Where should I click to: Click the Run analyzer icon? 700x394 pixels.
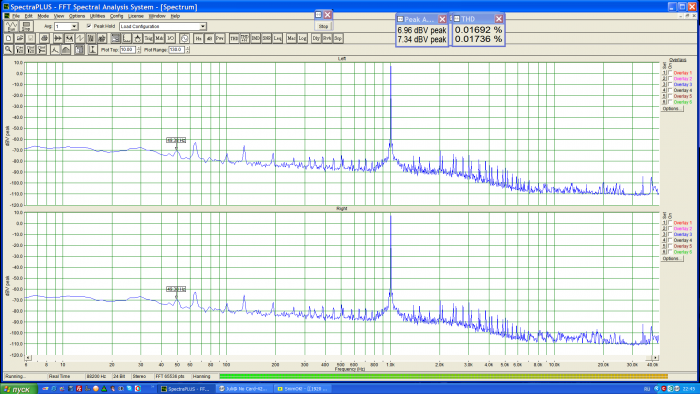[x=11, y=26]
